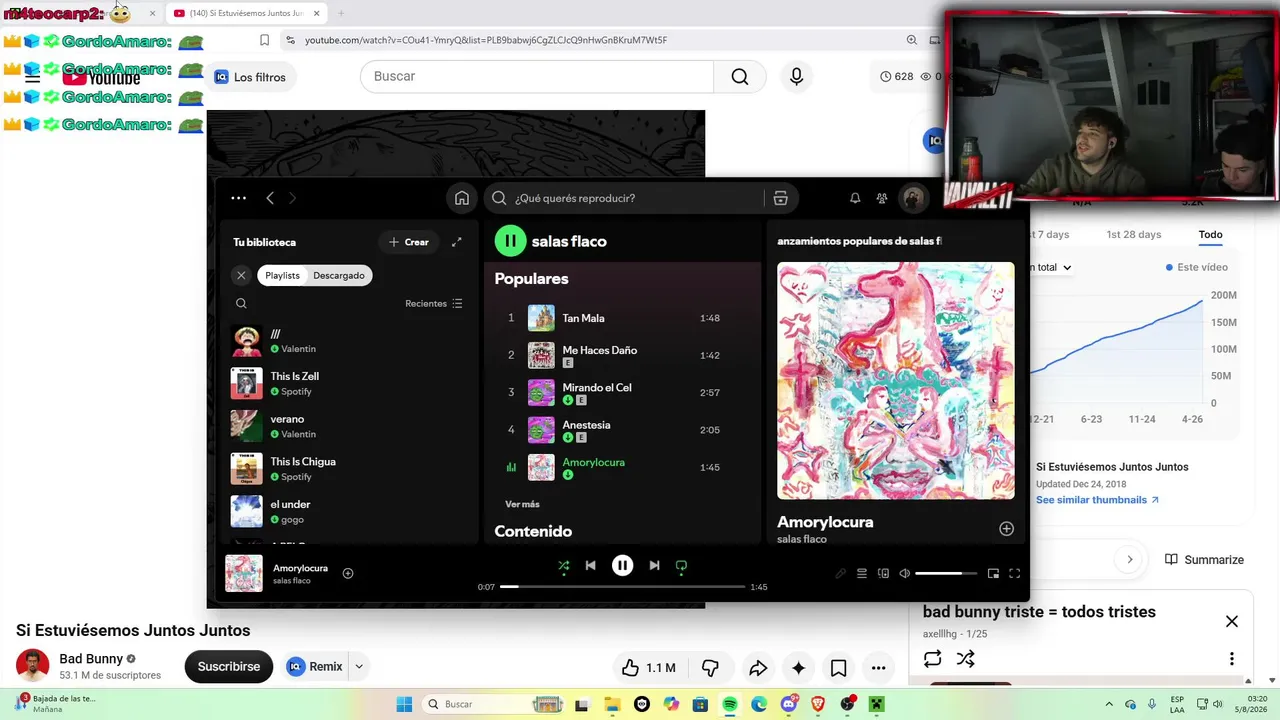Open the el under playlist
Image resolution: width=1280 pixels, height=720 pixels.
pos(347,511)
